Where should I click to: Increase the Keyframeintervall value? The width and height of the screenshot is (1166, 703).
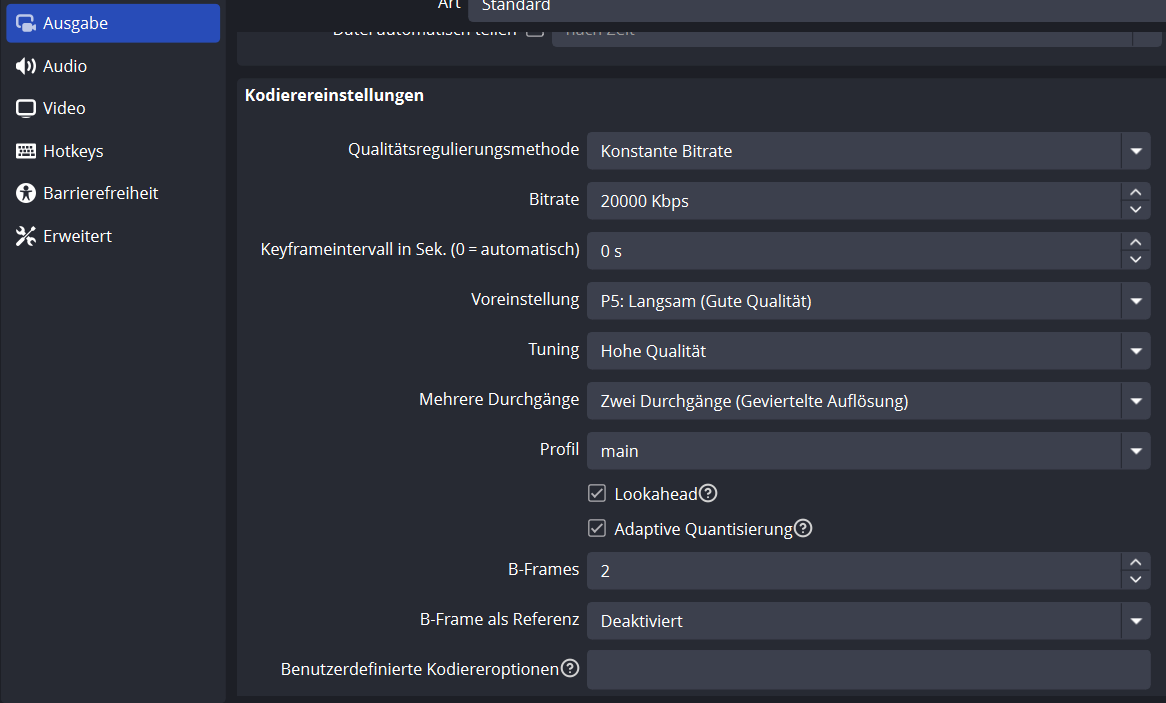(x=1136, y=242)
